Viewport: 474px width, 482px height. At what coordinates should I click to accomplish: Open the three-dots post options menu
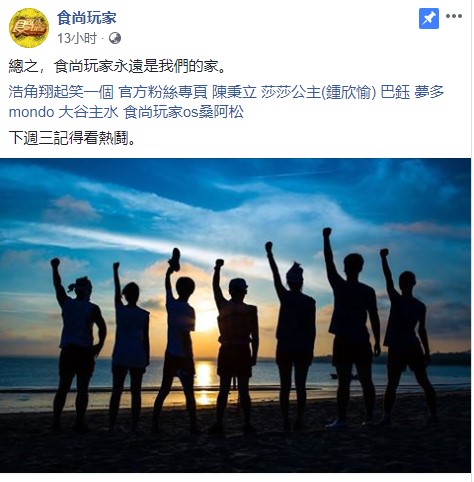click(x=454, y=16)
